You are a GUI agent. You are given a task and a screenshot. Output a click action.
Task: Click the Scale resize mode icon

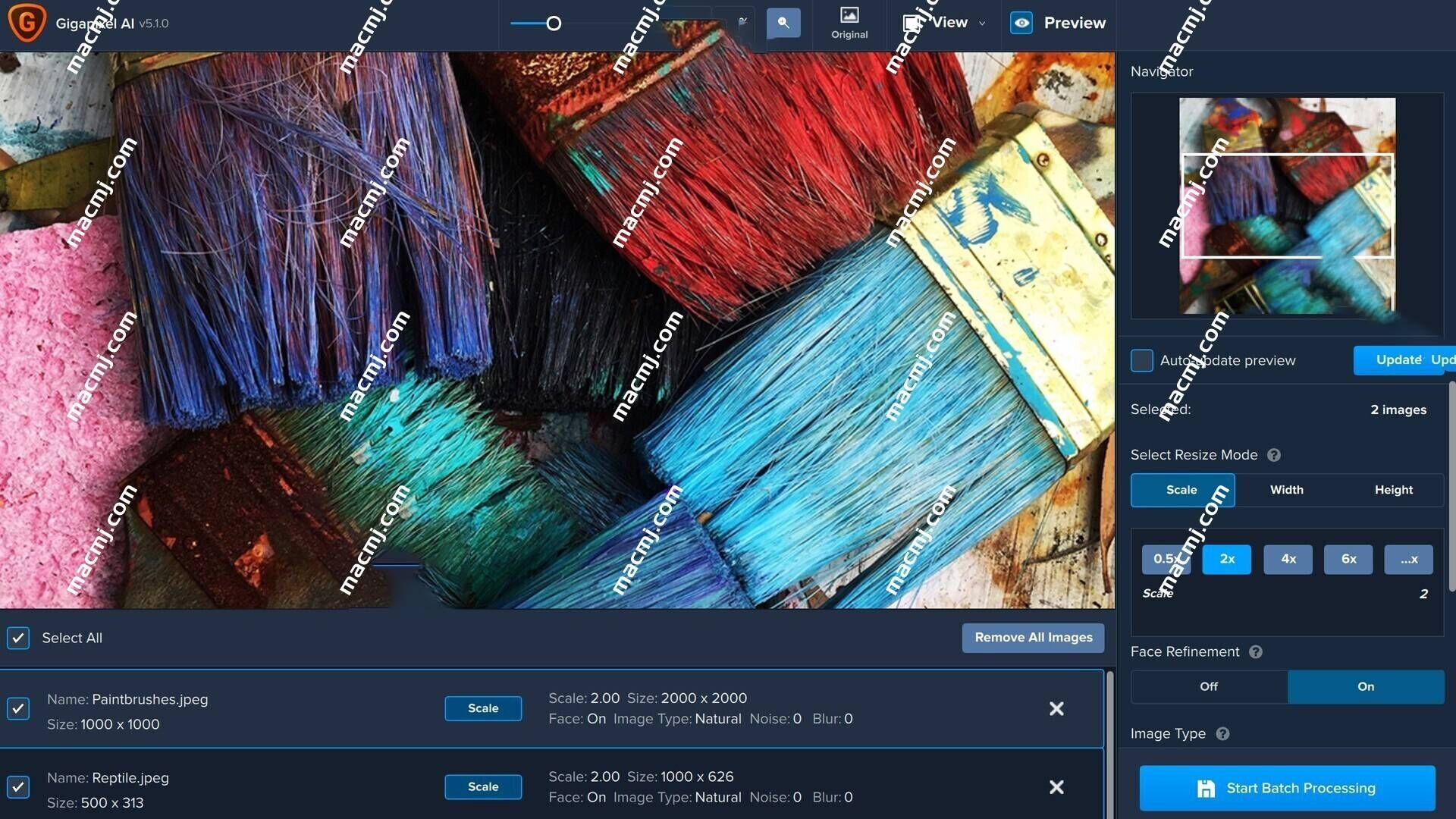tap(1182, 489)
